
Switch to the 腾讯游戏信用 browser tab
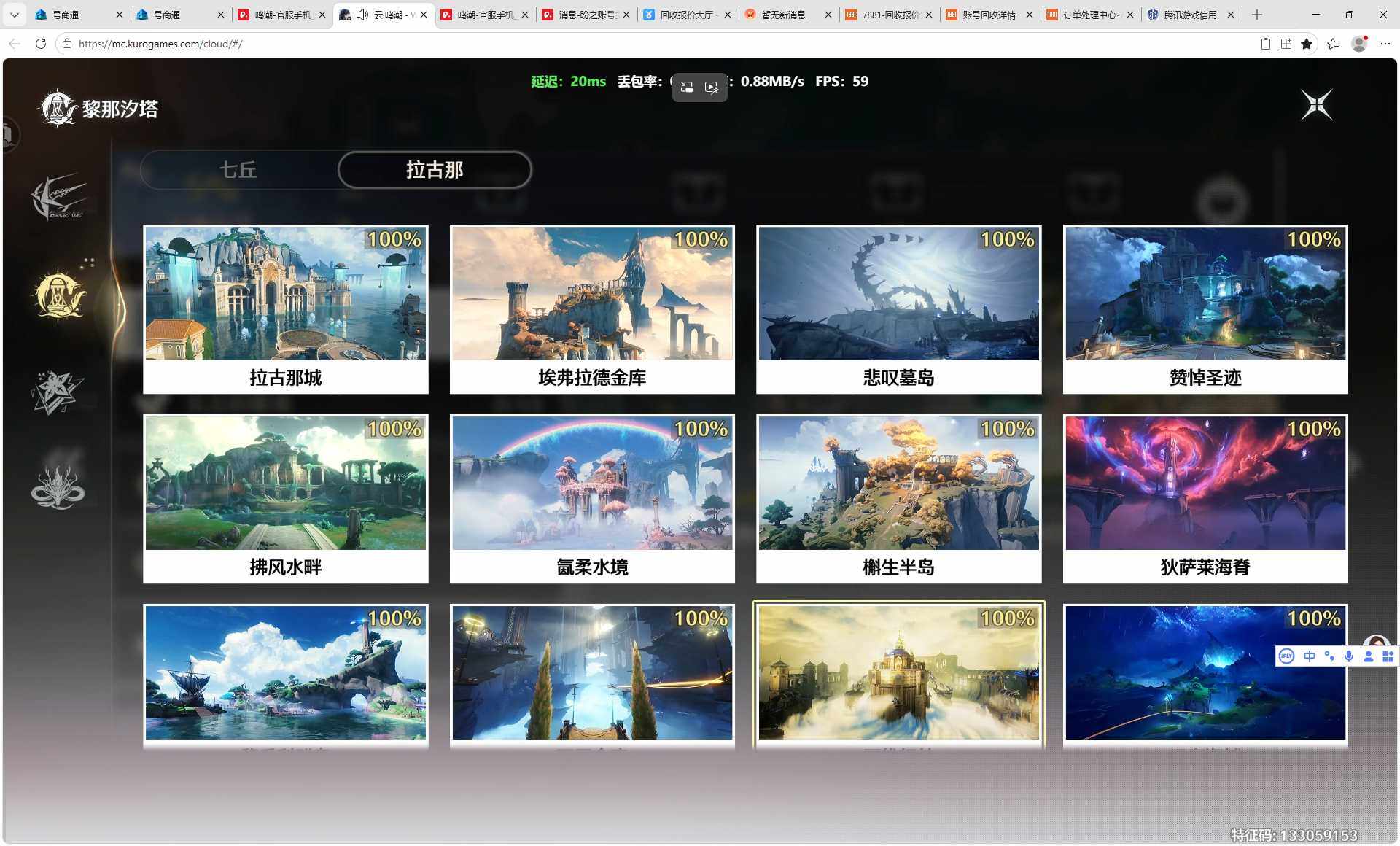point(1191,15)
